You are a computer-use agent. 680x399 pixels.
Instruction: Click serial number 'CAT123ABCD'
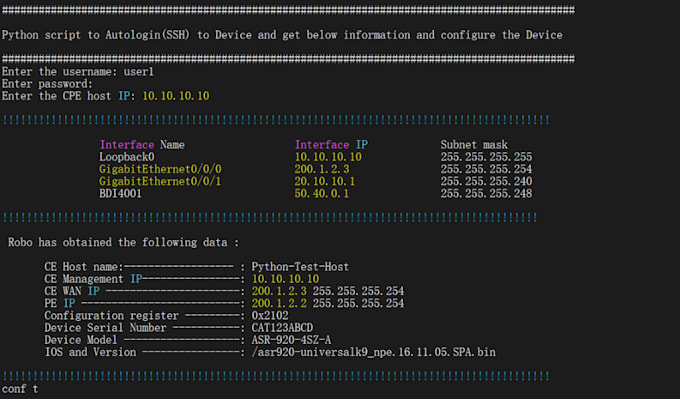tap(282, 327)
